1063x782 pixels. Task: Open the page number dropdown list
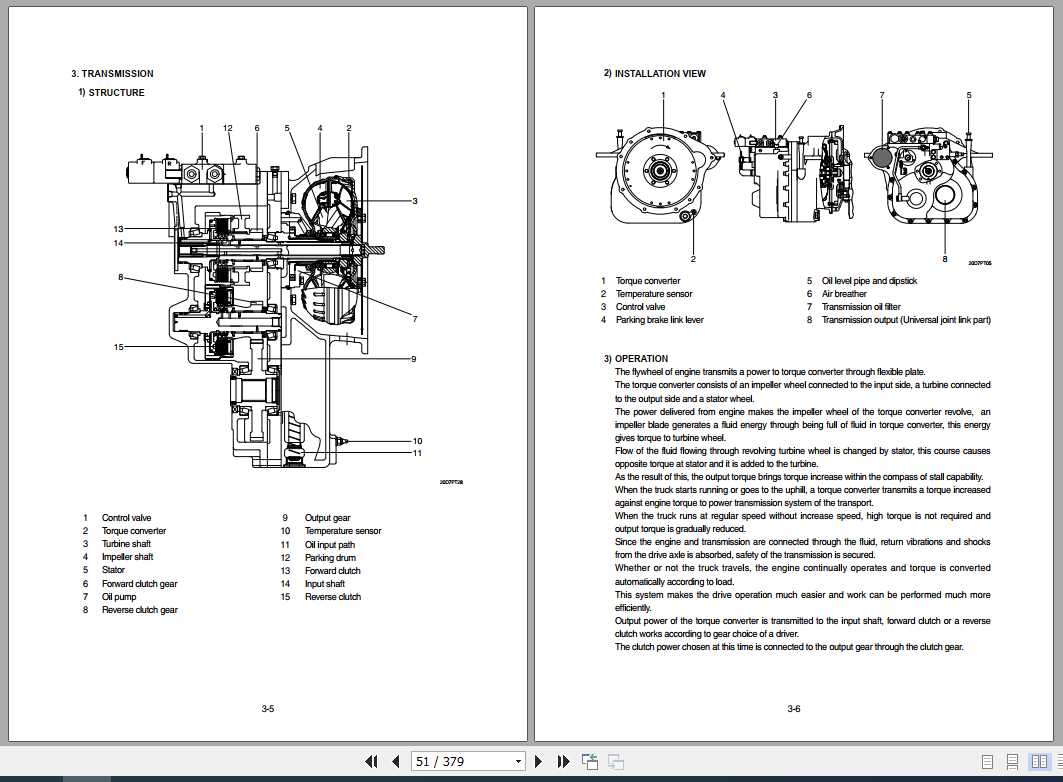coord(519,761)
